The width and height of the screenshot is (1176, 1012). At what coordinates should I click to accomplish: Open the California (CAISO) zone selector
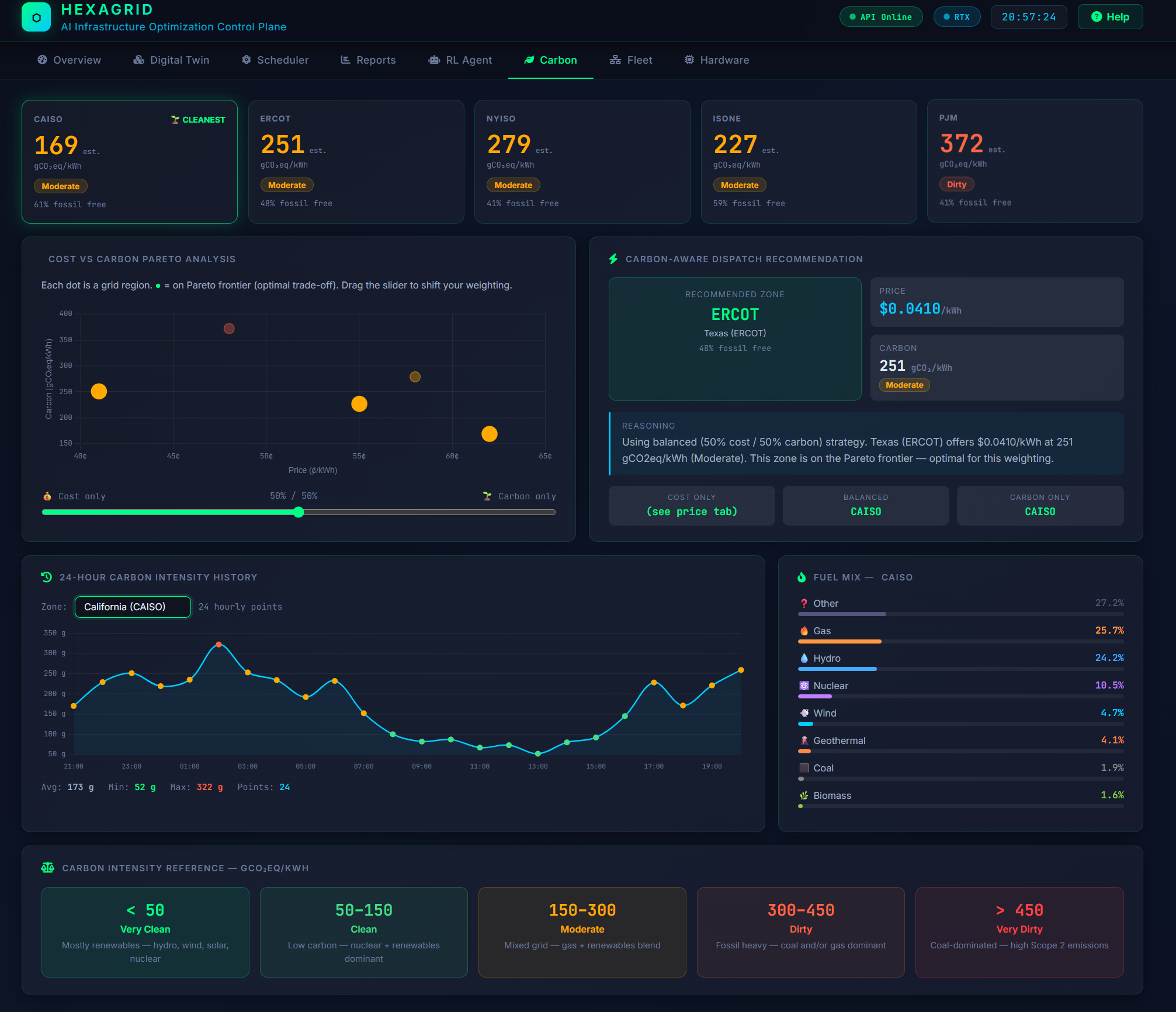click(x=132, y=607)
